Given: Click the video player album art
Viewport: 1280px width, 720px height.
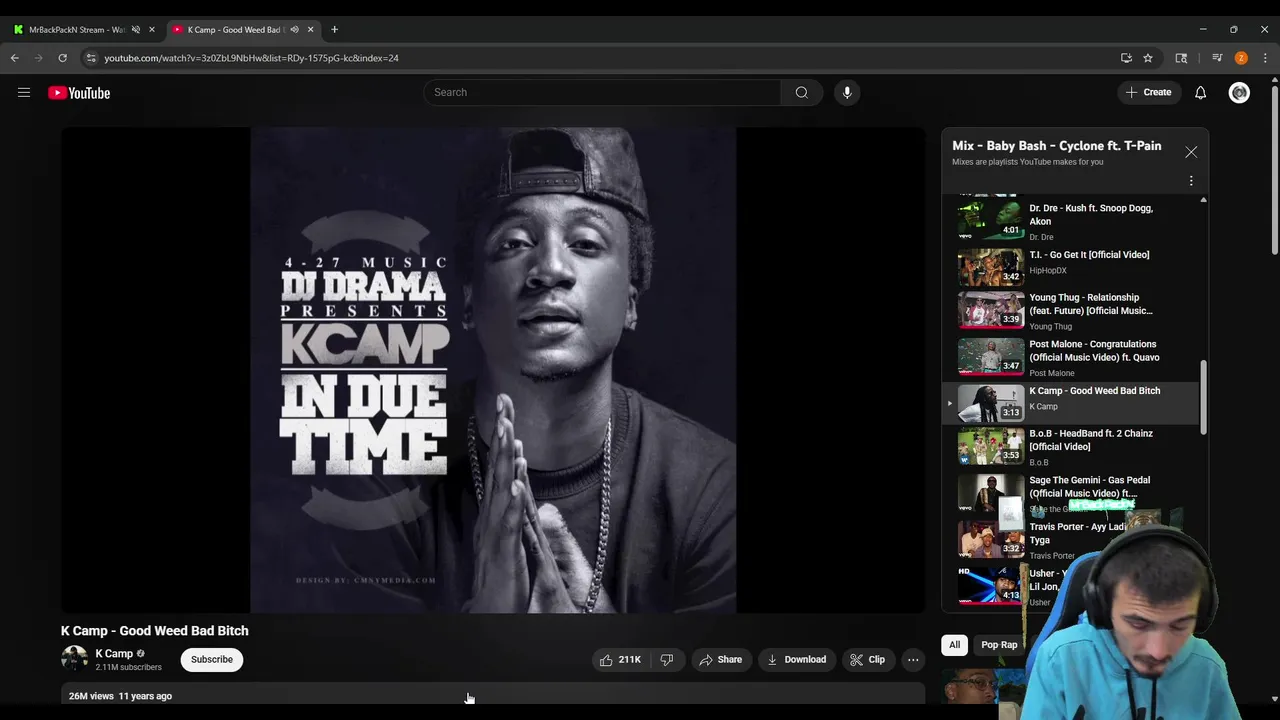Looking at the screenshot, I should 493,370.
